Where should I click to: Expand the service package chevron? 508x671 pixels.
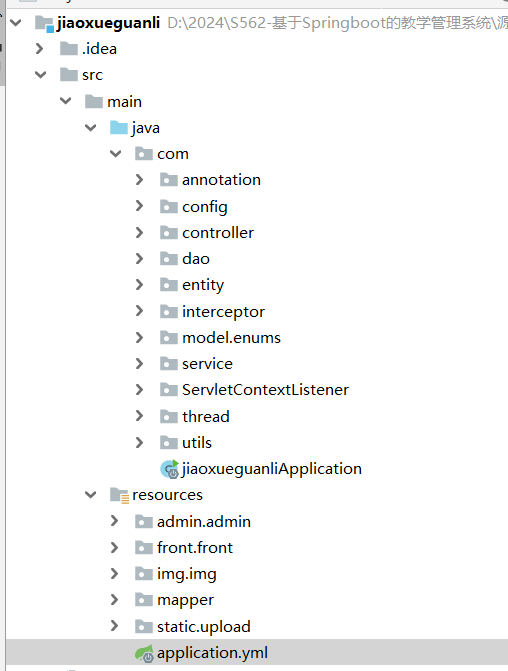(x=140, y=364)
